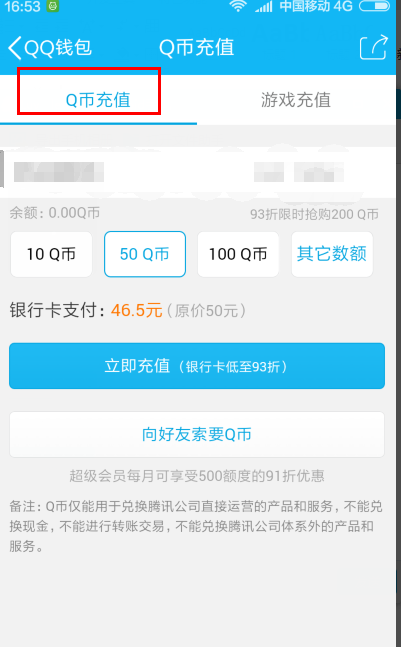Go back to QQ钱包
Viewport: 401px width, 647px height.
tap(50, 48)
